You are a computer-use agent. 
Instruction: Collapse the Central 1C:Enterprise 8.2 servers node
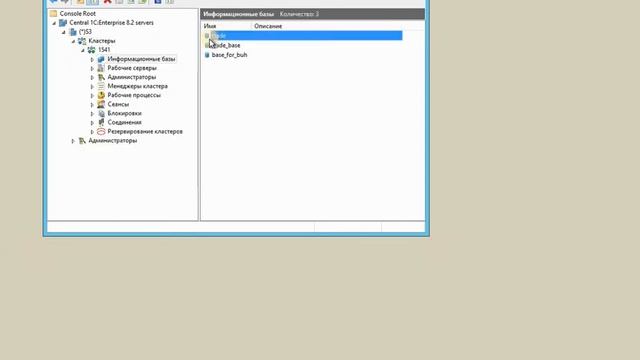(54, 23)
